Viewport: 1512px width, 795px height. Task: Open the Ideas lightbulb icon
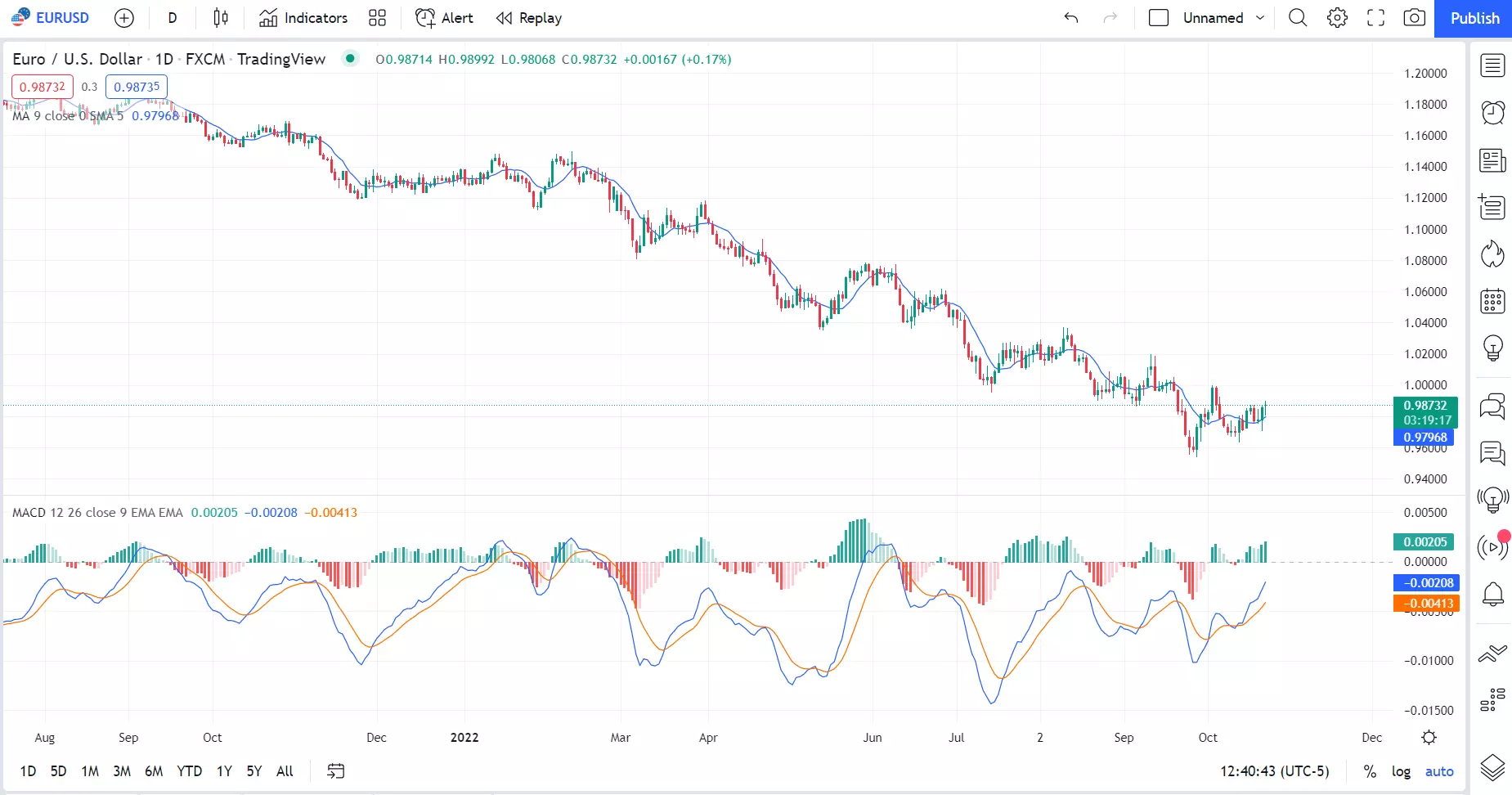tap(1492, 348)
